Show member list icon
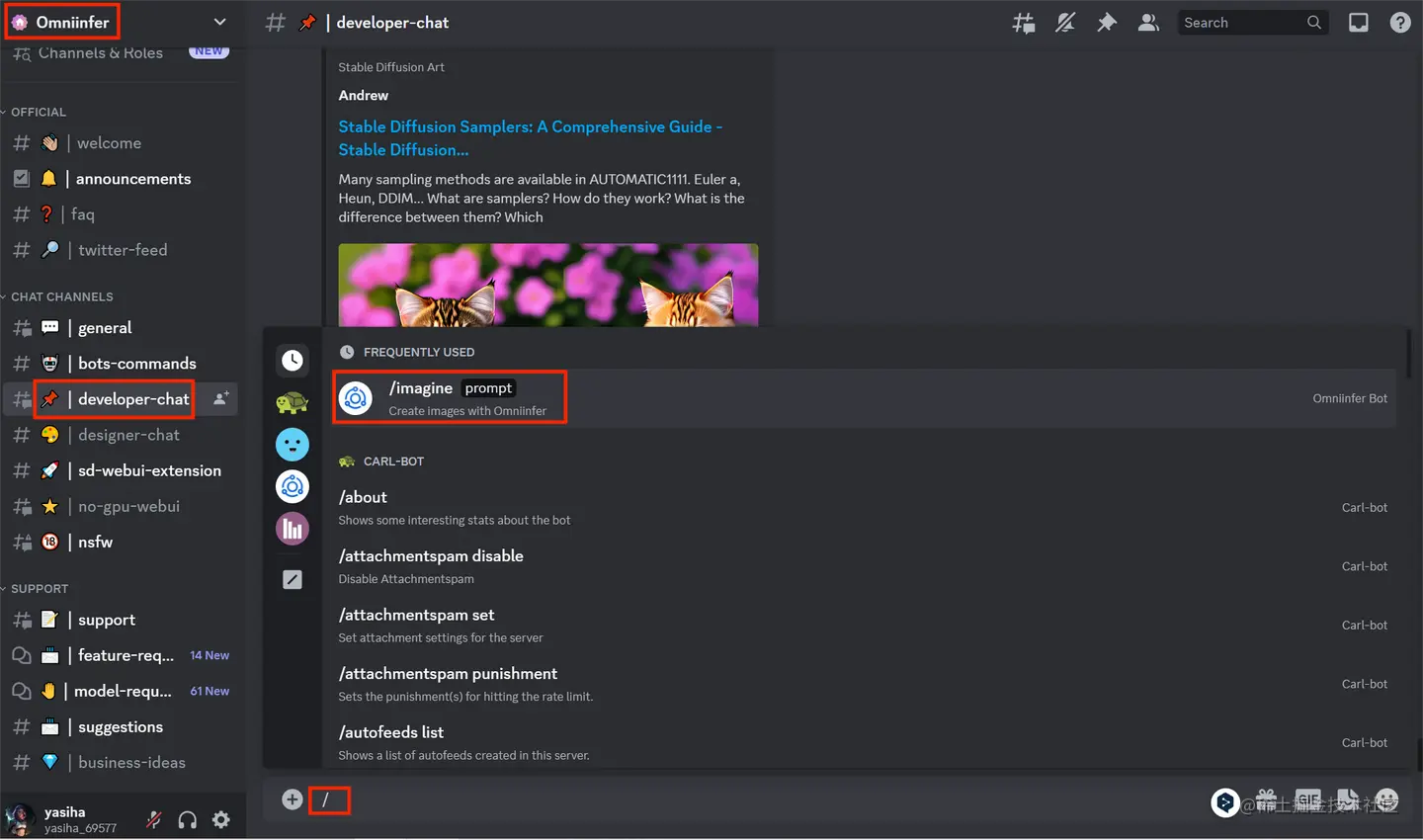1423x840 pixels. pos(1148,23)
